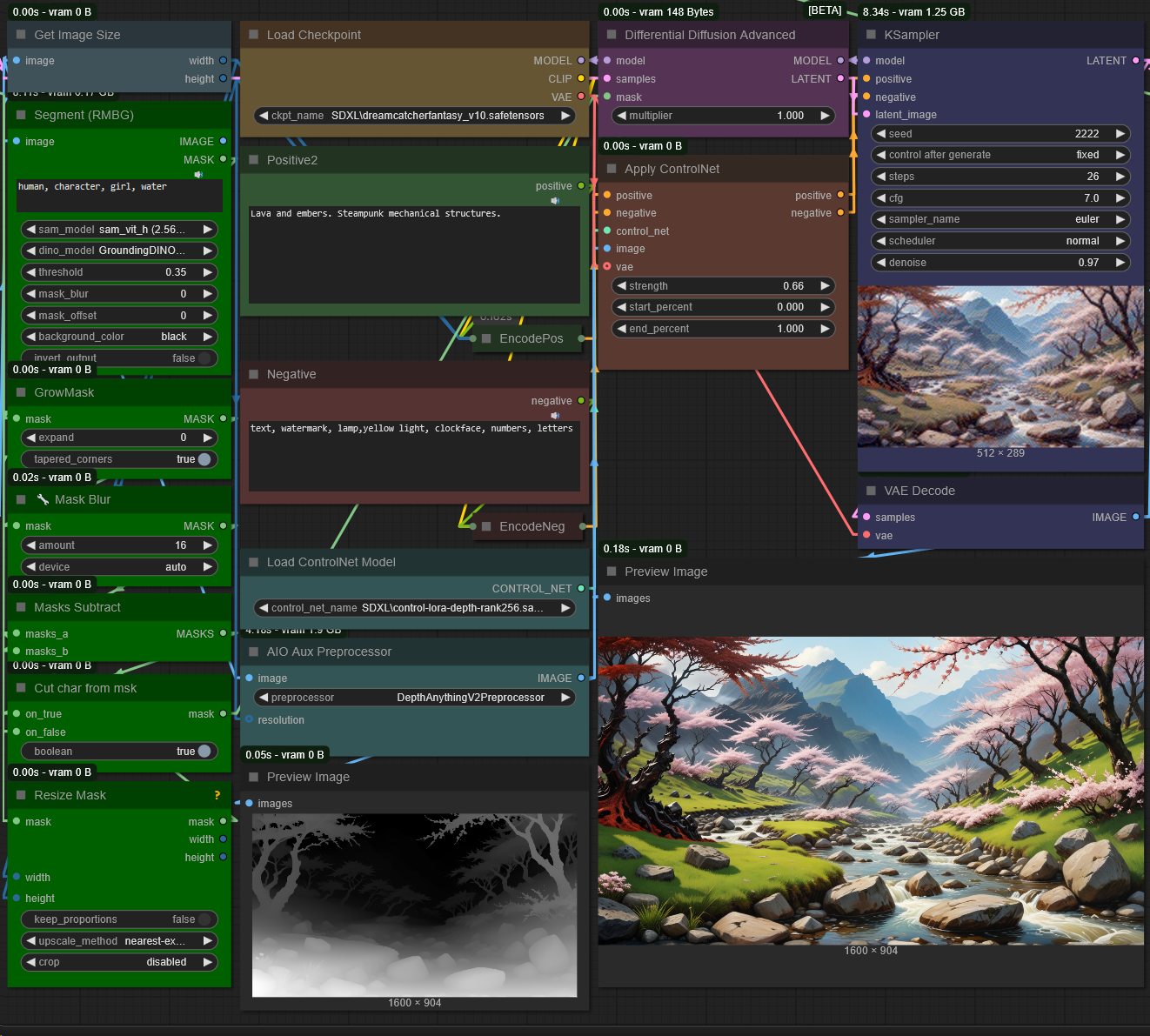Toggle keep_proportions in Resize Mask

point(204,919)
